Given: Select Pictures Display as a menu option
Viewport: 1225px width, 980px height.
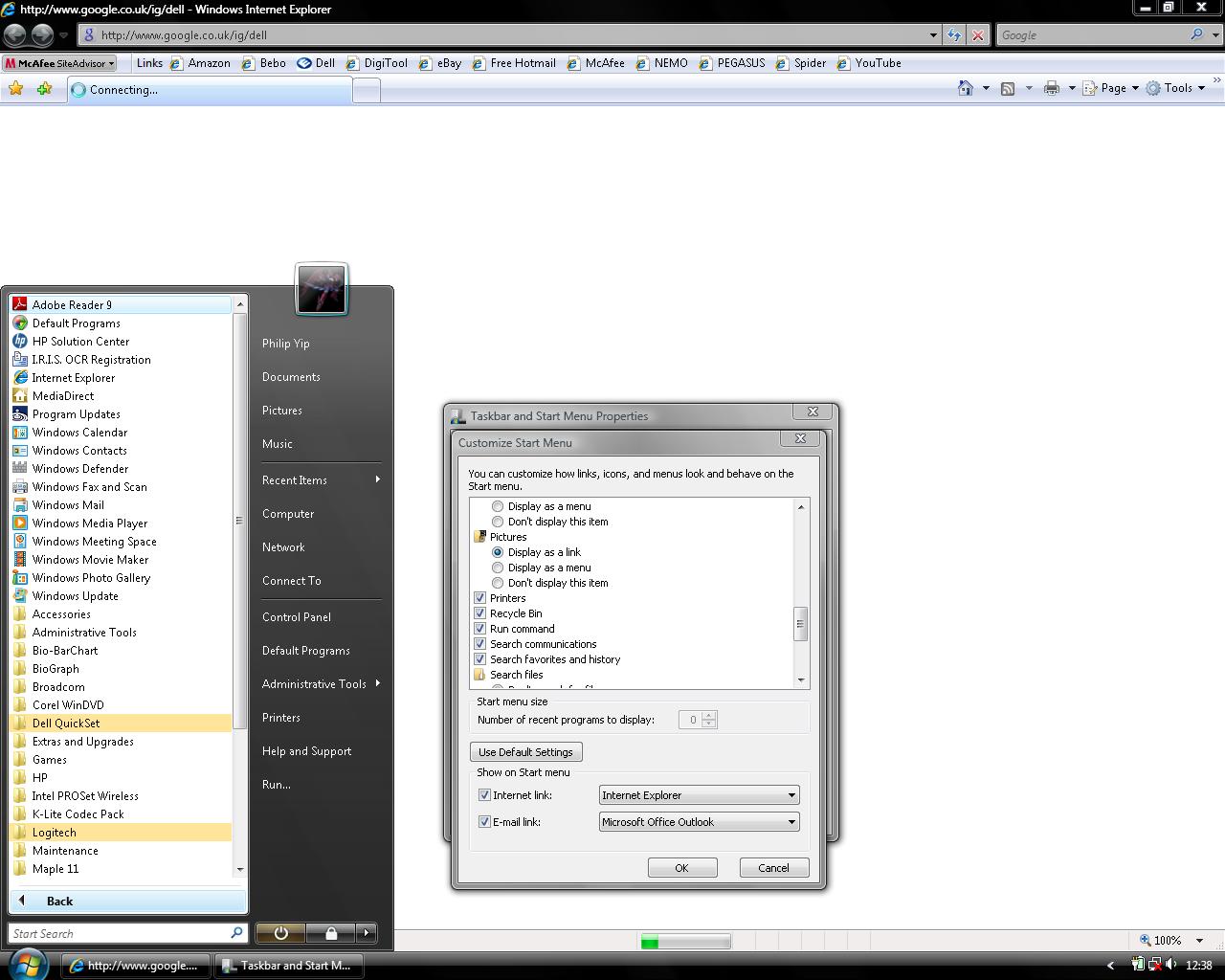Looking at the screenshot, I should click(498, 568).
